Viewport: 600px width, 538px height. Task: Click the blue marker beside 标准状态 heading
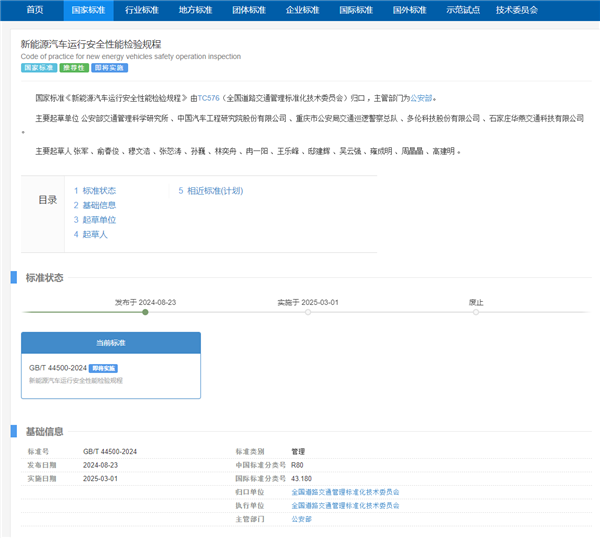pyautogui.click(x=14, y=277)
